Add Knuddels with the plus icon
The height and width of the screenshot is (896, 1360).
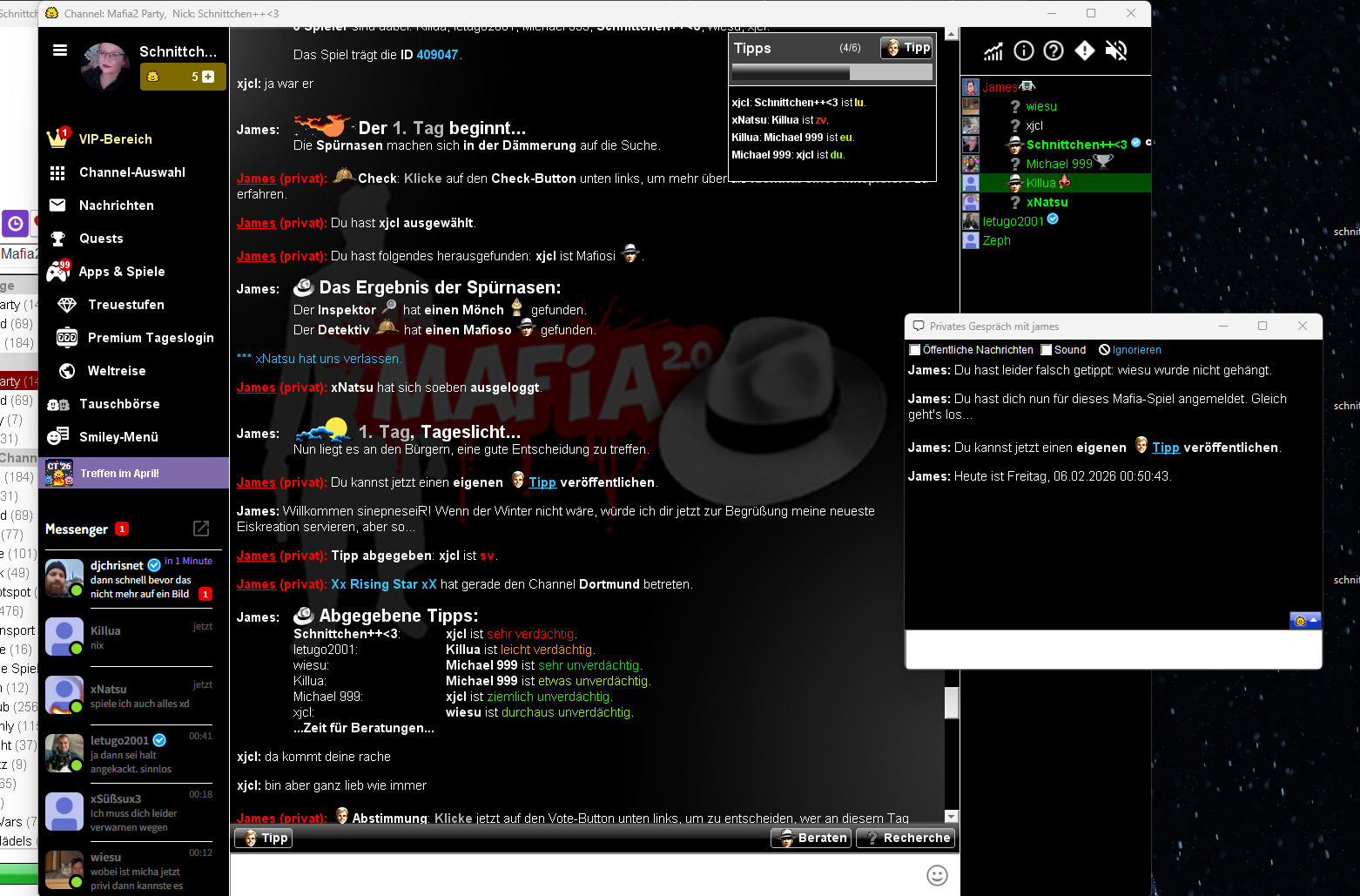tap(208, 77)
